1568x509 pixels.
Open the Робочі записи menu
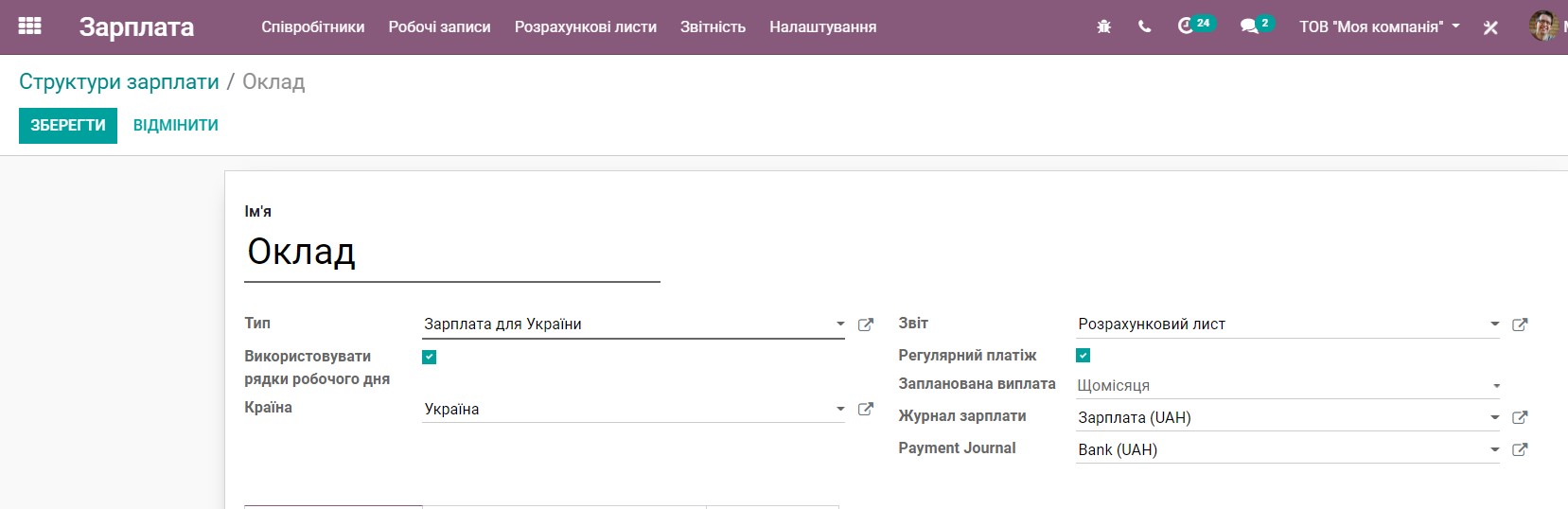coord(439,26)
